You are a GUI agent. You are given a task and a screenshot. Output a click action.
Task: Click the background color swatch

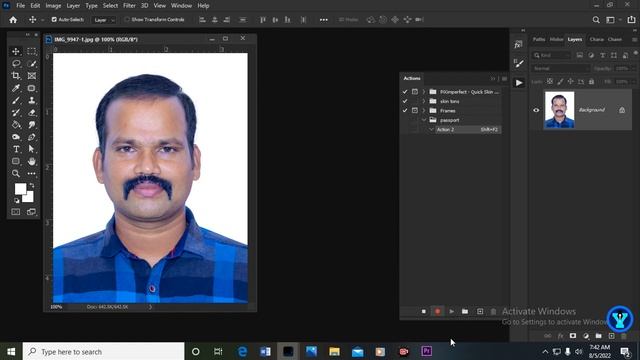[29, 198]
